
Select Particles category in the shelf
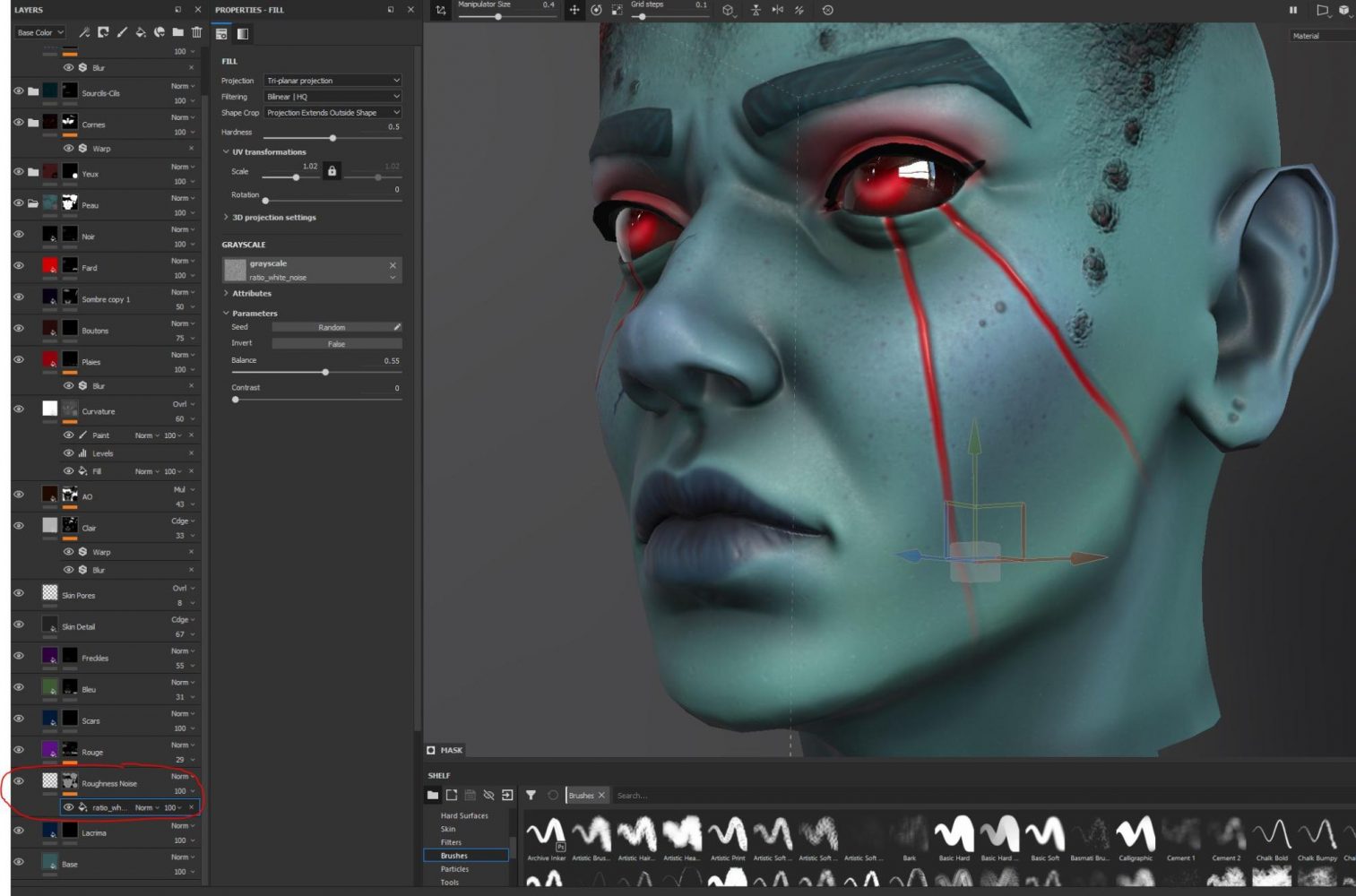454,869
